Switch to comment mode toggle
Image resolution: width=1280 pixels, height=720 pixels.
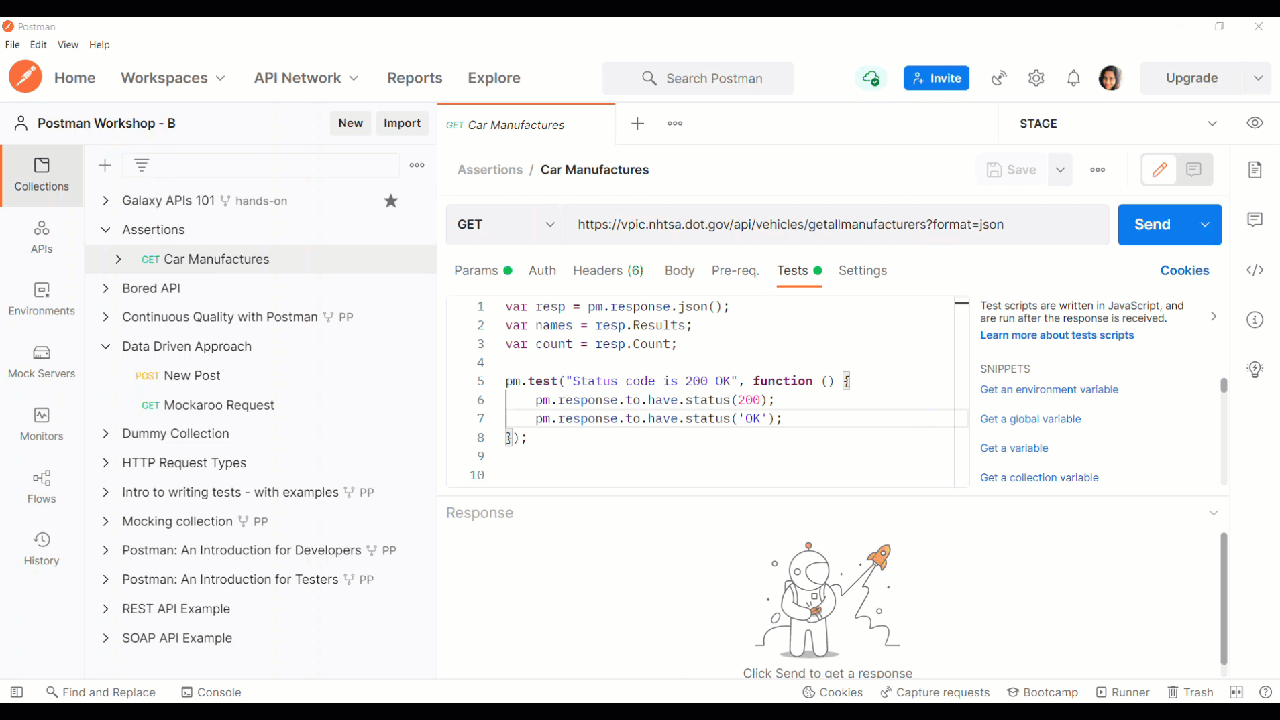1194,170
